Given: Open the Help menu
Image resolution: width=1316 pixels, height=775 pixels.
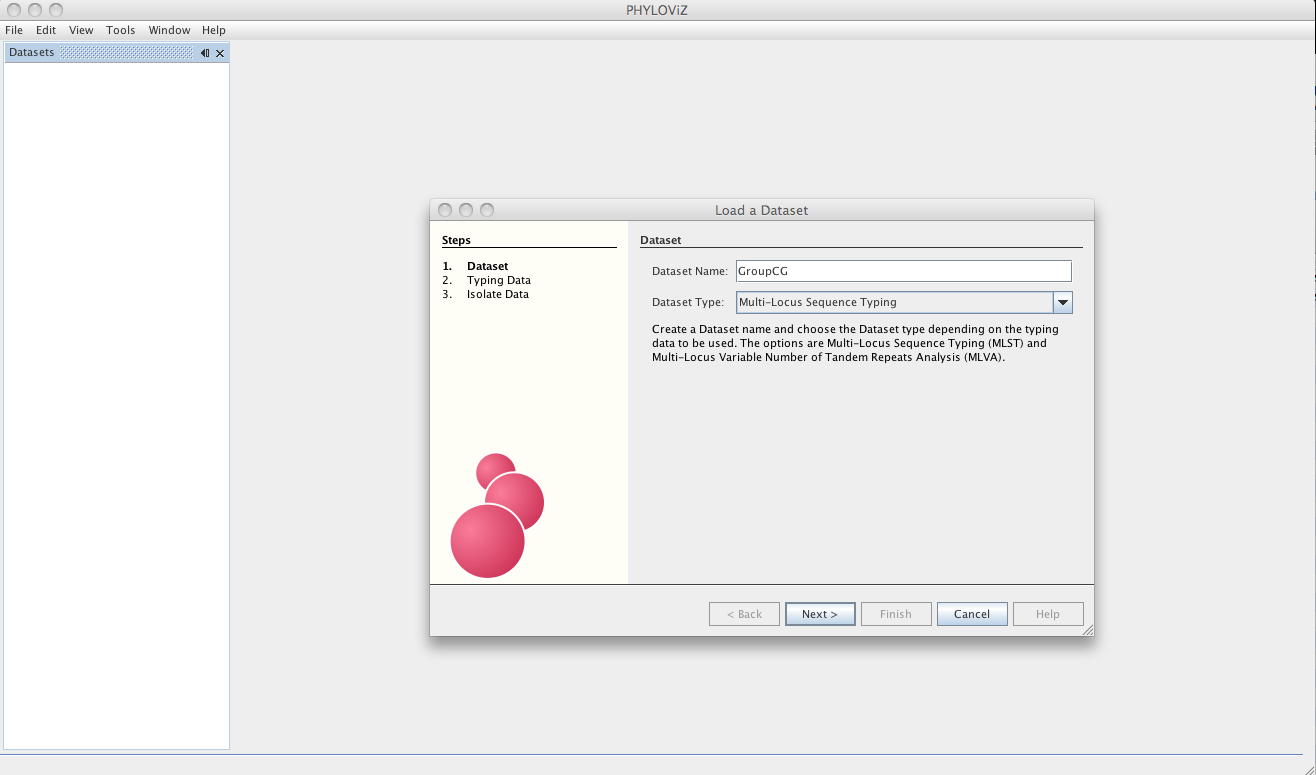Looking at the screenshot, I should coord(213,30).
